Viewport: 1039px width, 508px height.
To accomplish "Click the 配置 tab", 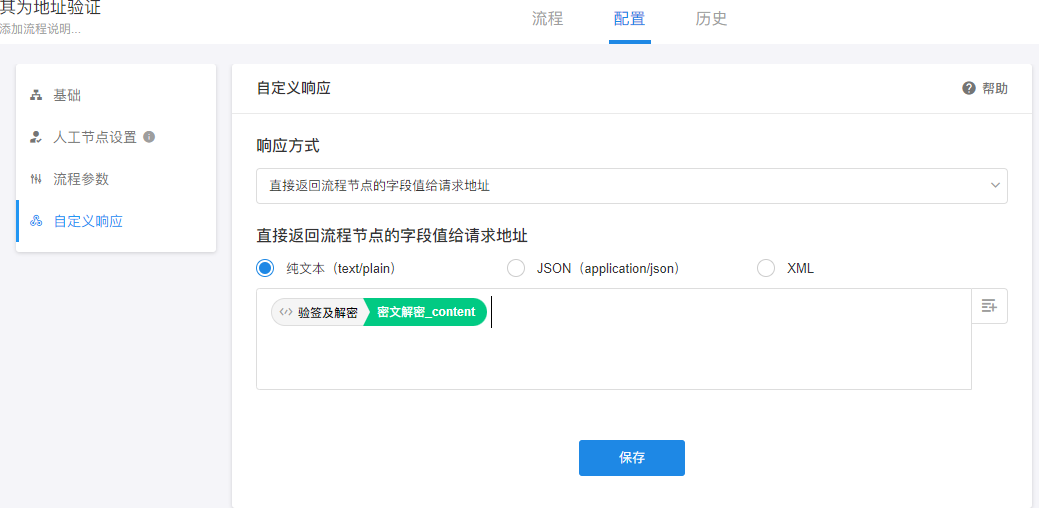I will 629,18.
